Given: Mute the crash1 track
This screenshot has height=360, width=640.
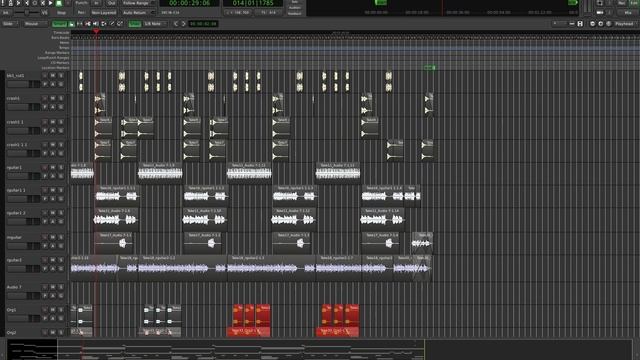Looking at the screenshot, I should 53,98.
